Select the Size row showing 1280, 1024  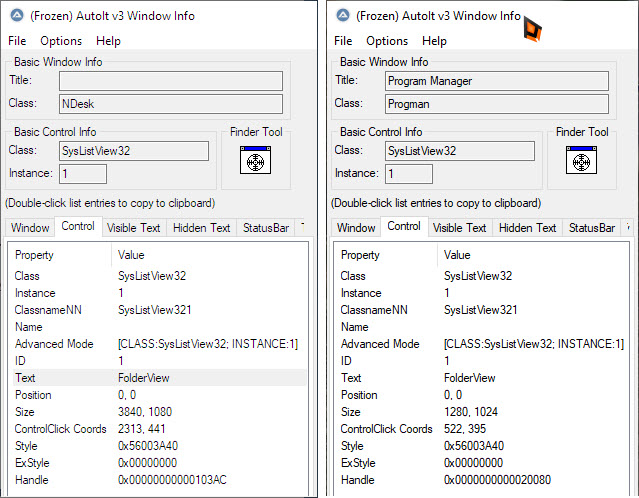pyautogui.click(x=478, y=412)
